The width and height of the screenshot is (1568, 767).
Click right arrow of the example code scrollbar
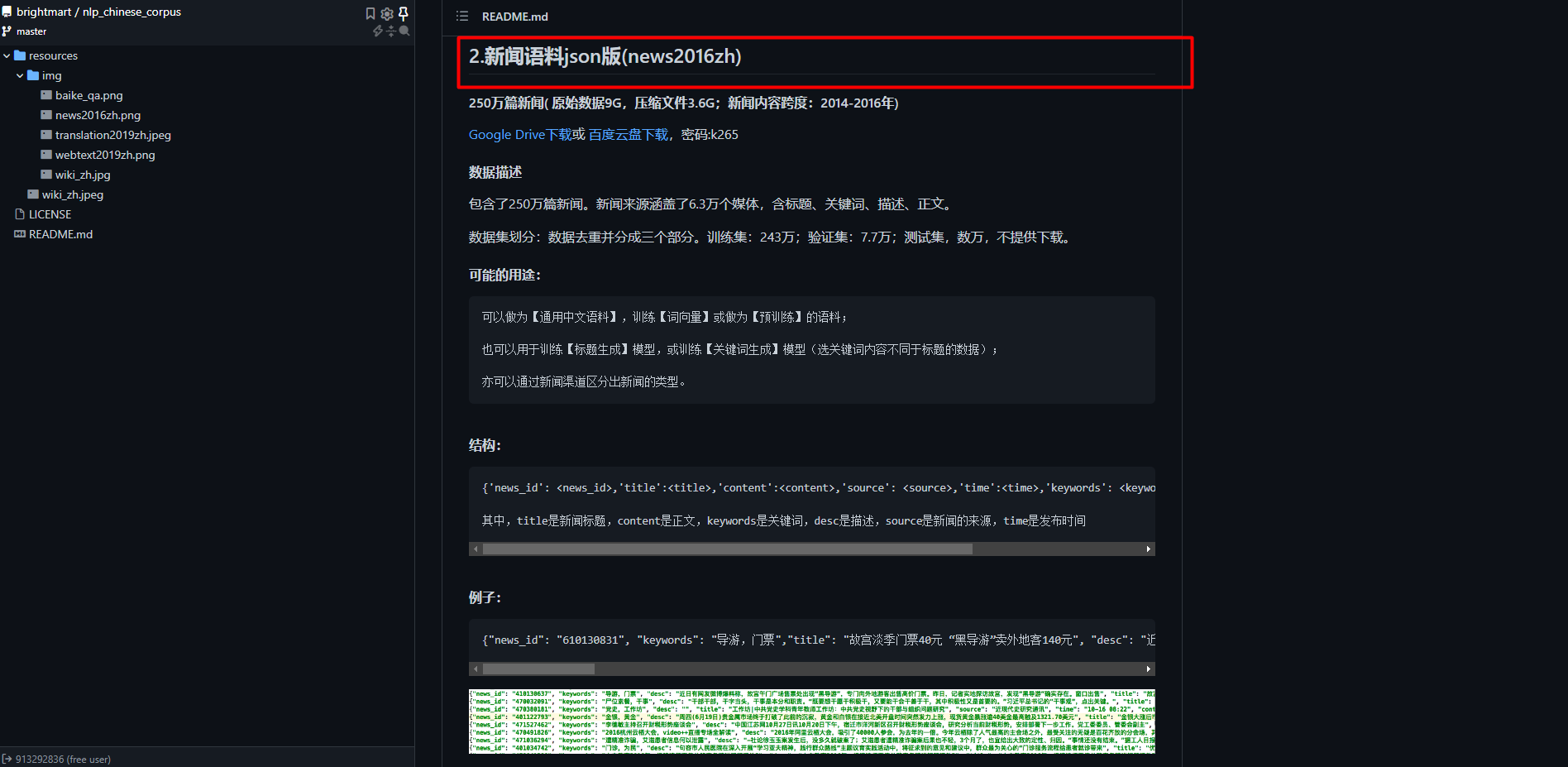click(1149, 669)
